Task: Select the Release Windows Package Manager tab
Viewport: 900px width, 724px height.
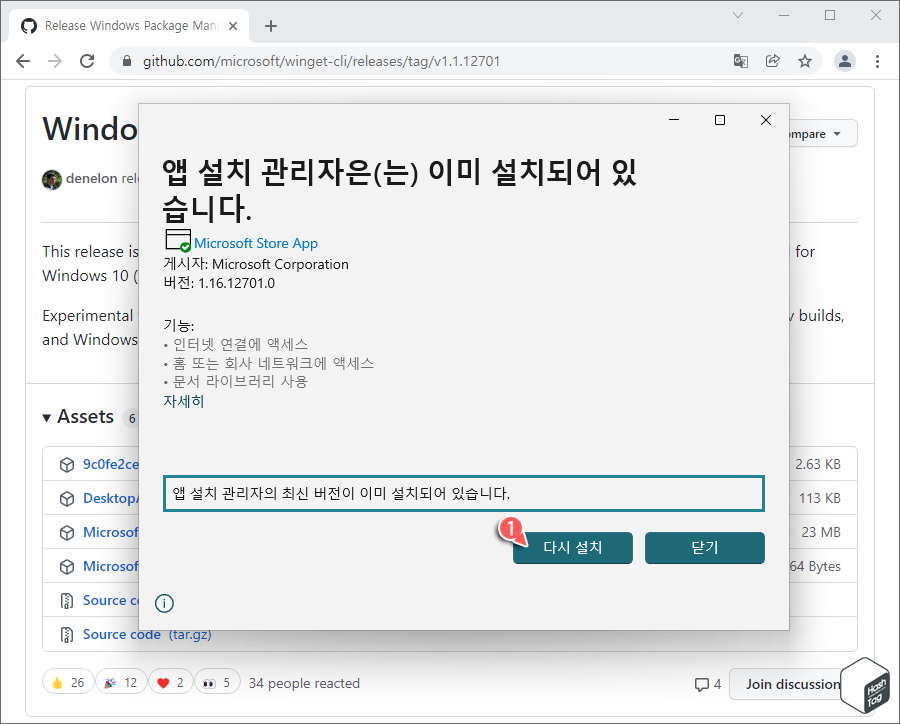Action: 129,26
